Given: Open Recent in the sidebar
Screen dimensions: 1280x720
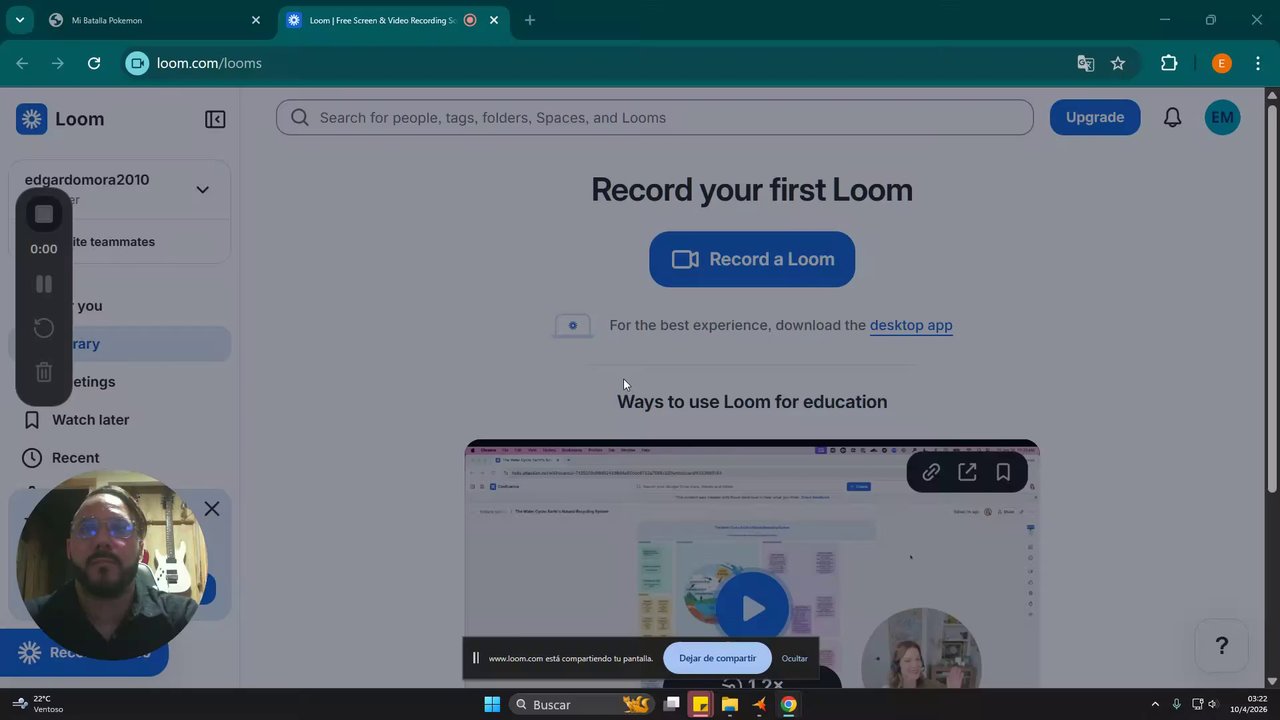Looking at the screenshot, I should [x=119, y=458].
